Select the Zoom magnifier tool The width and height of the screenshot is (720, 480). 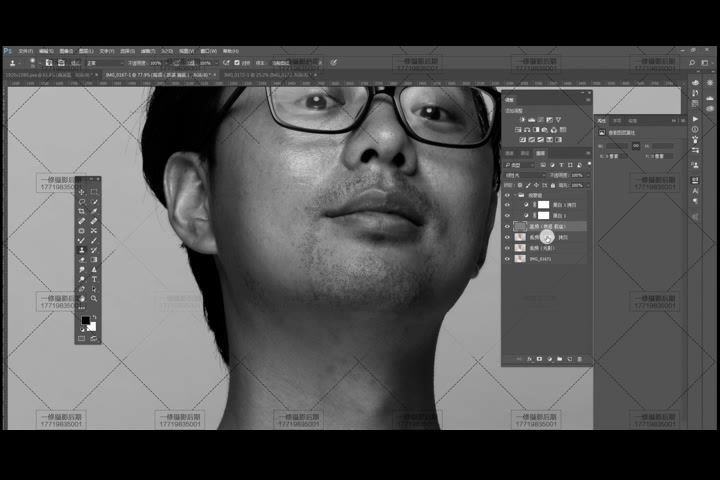point(94,299)
